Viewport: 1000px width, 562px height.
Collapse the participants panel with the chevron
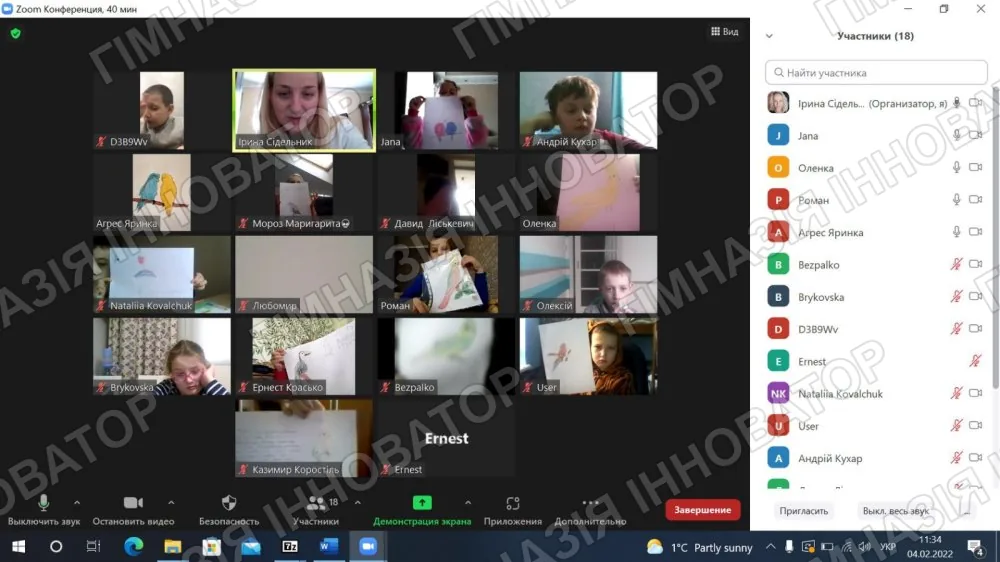click(x=769, y=36)
